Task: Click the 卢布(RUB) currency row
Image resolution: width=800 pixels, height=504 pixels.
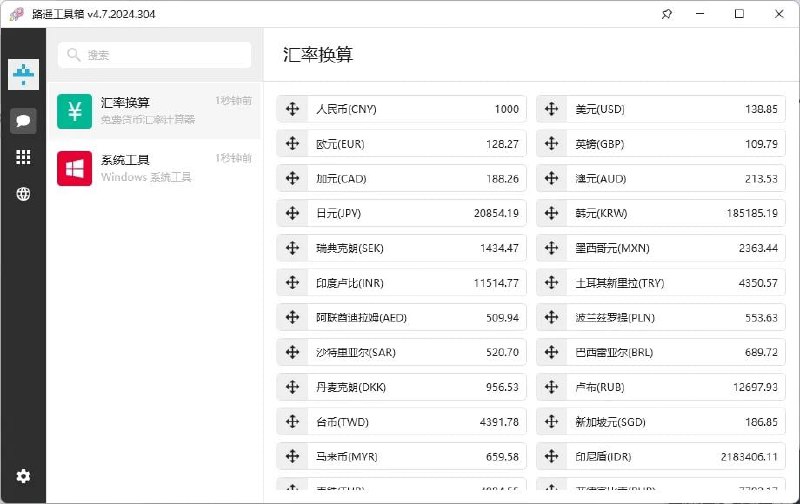Action: pyautogui.click(x=660, y=387)
